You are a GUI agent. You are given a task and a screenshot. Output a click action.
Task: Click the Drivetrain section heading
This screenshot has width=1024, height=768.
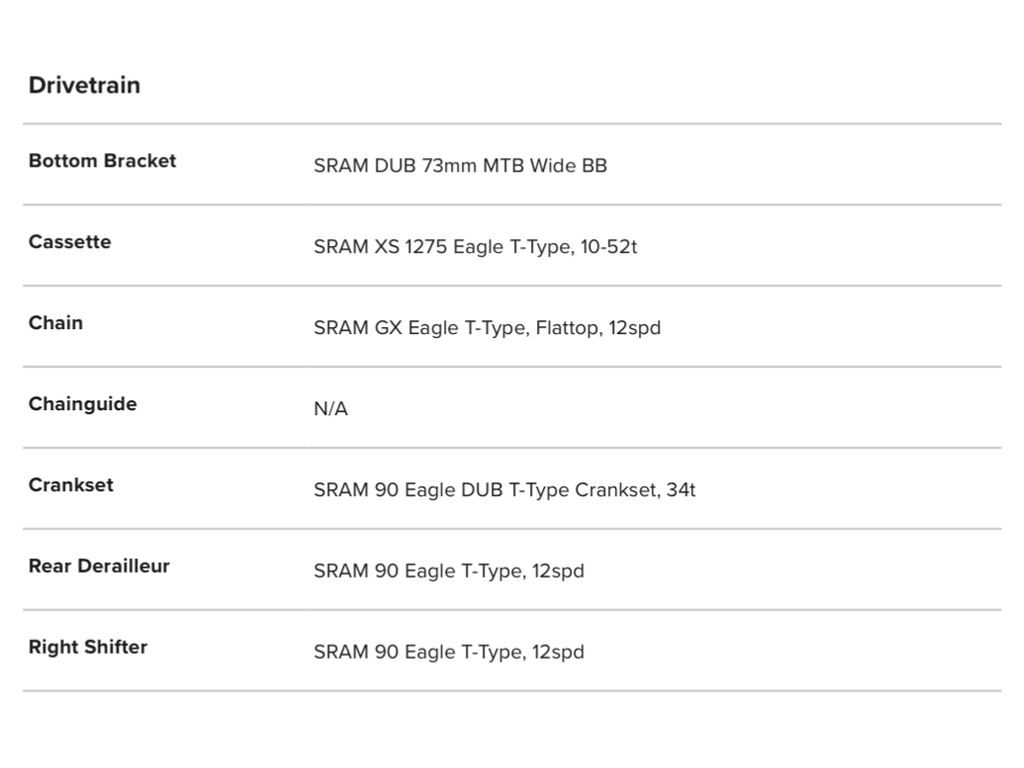coord(84,85)
